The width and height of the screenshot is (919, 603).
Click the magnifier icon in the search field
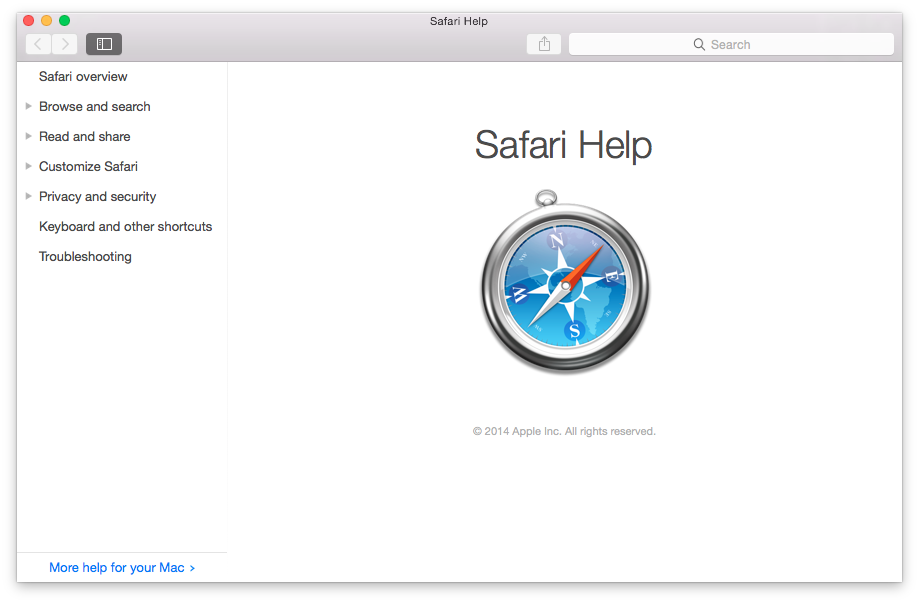(x=699, y=45)
